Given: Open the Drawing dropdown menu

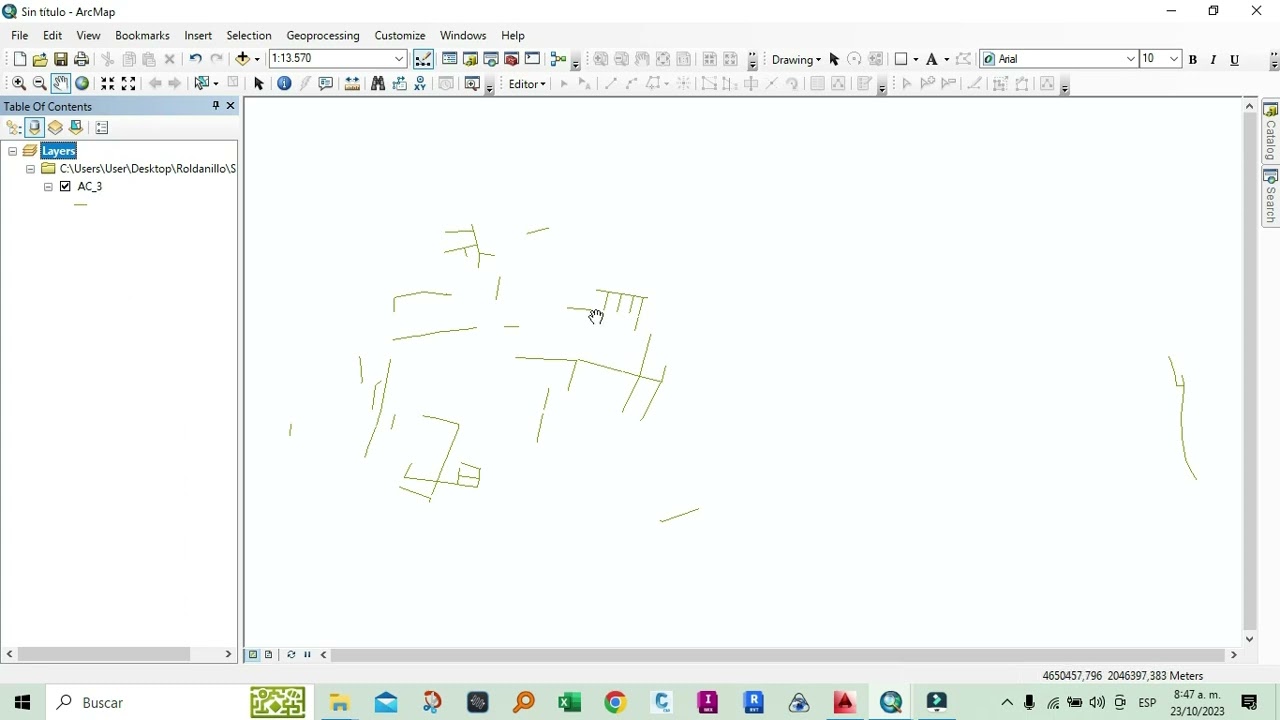Looking at the screenshot, I should [796, 60].
